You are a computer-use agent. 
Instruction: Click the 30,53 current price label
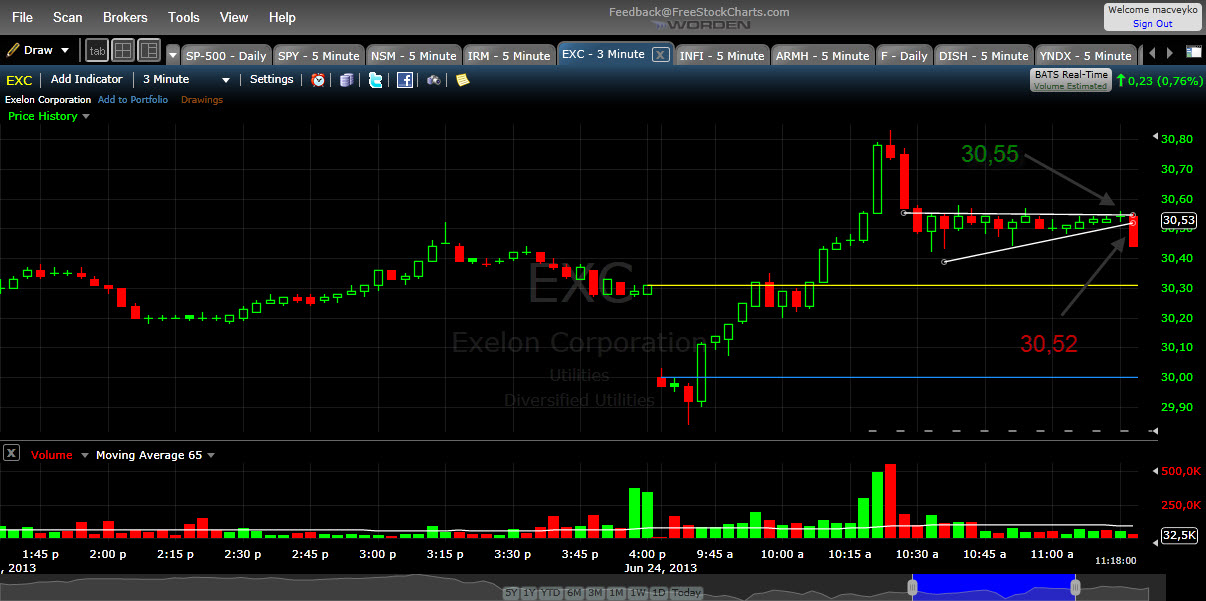(x=1177, y=220)
